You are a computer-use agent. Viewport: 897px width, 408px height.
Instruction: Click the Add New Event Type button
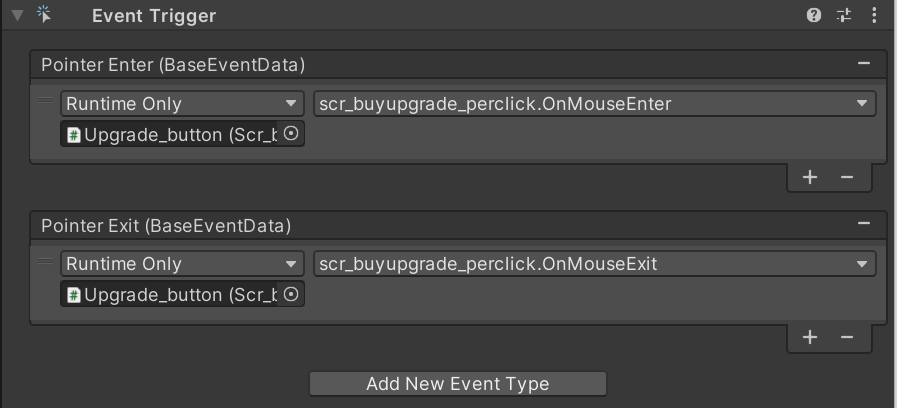[x=457, y=384]
